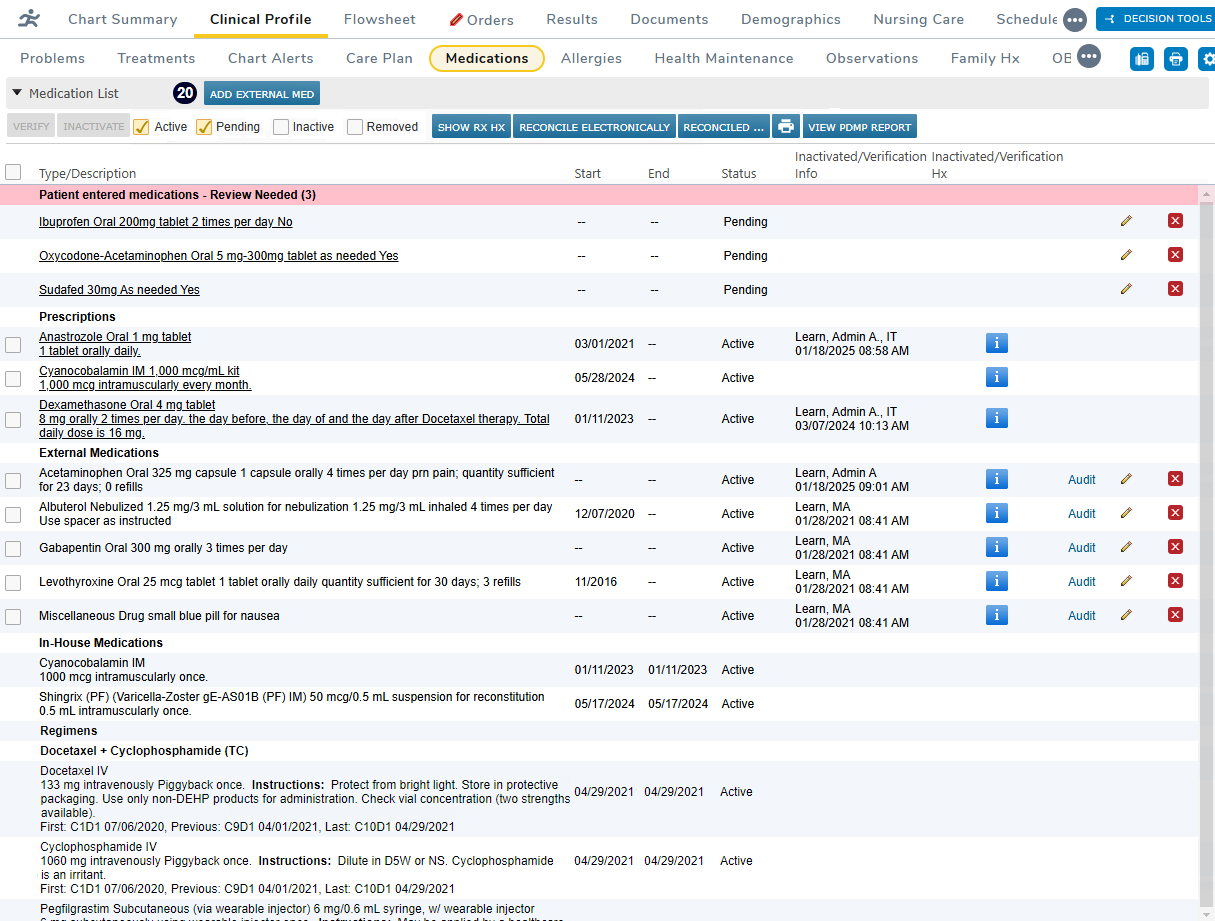
Task: Select the Dexamethasone row checkbox
Action: (x=14, y=419)
